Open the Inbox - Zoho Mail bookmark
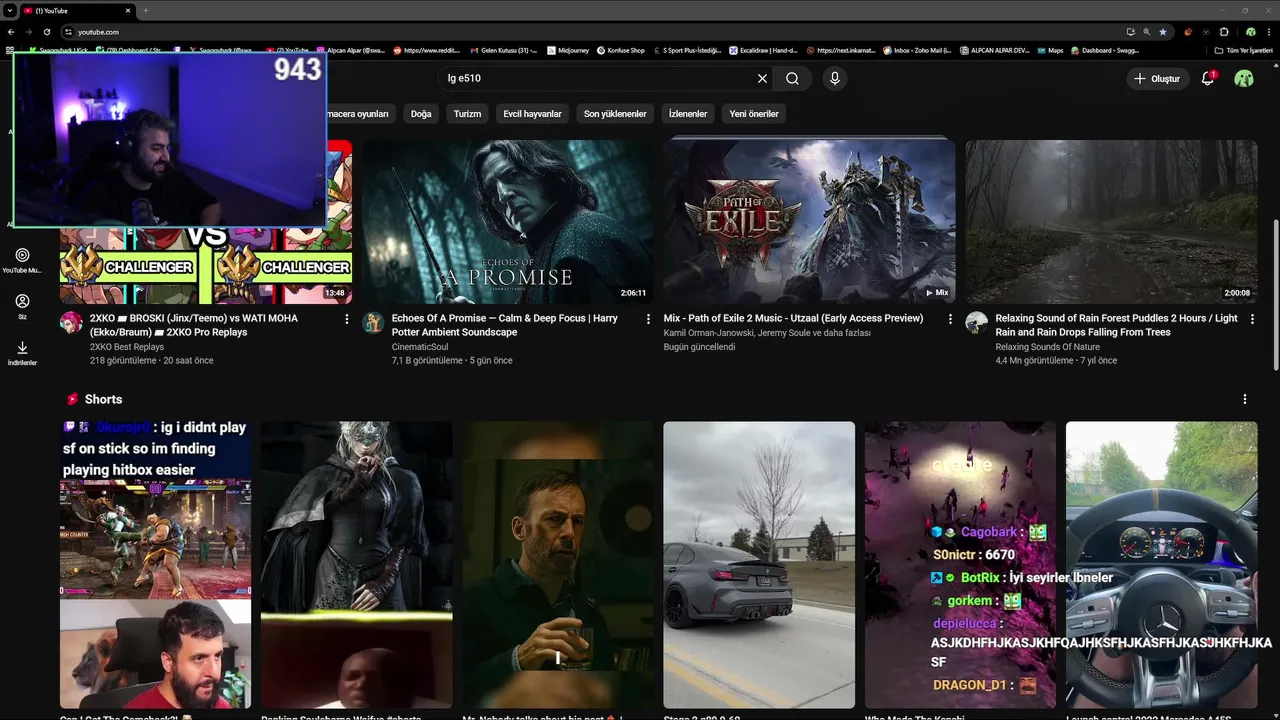Image resolution: width=1280 pixels, height=720 pixels. tap(917, 50)
